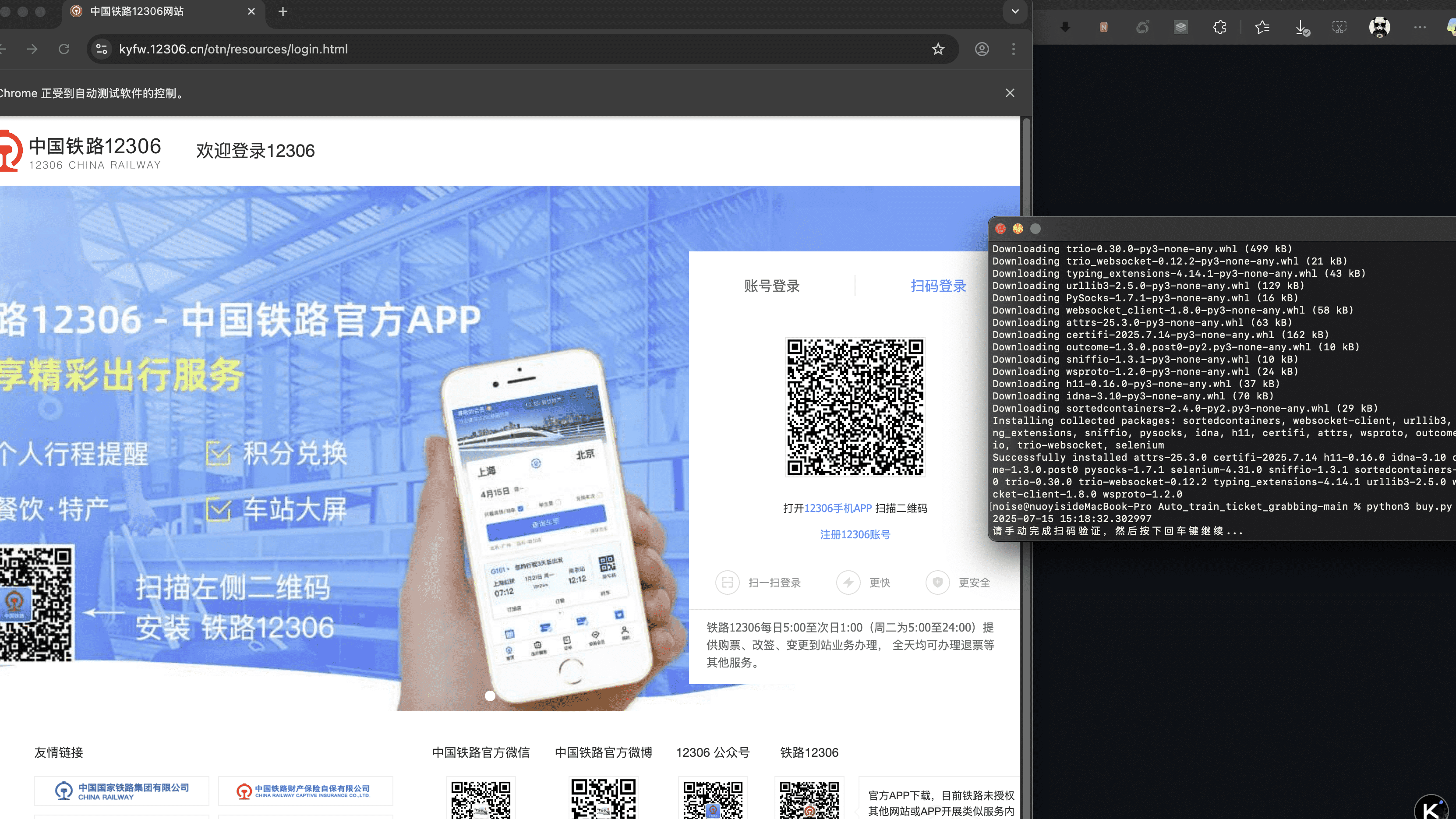
Task: Dismiss the automation control infobar
Action: coord(1010,93)
